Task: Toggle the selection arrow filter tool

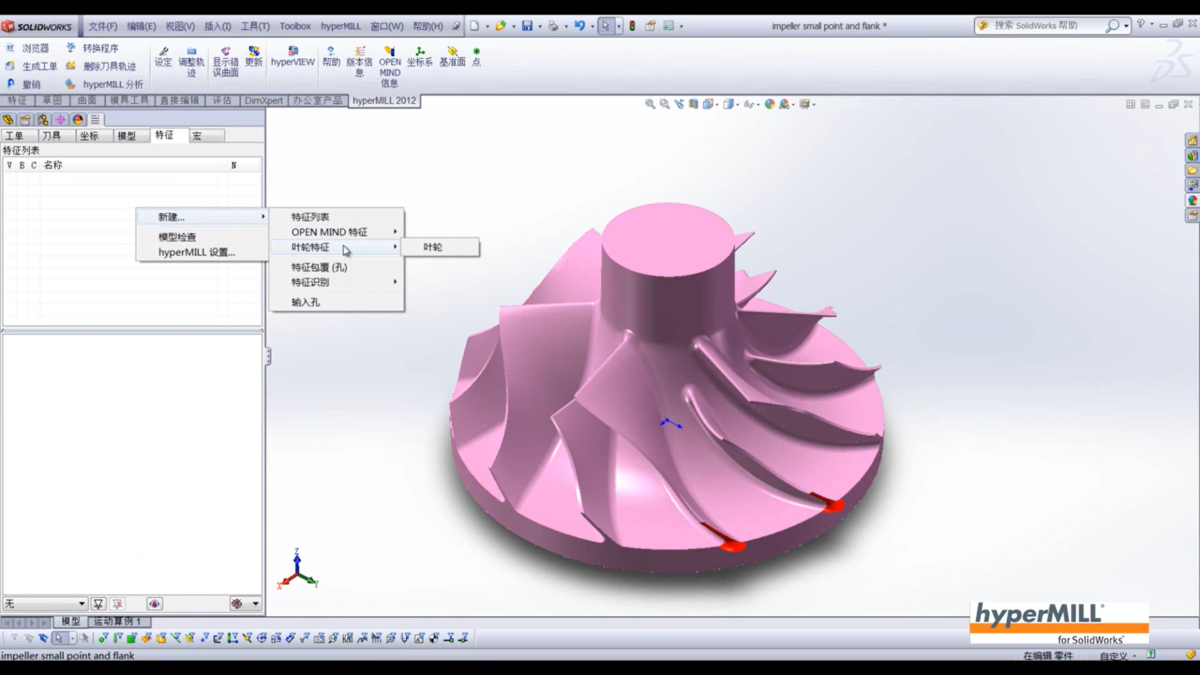Action: (x=60, y=638)
